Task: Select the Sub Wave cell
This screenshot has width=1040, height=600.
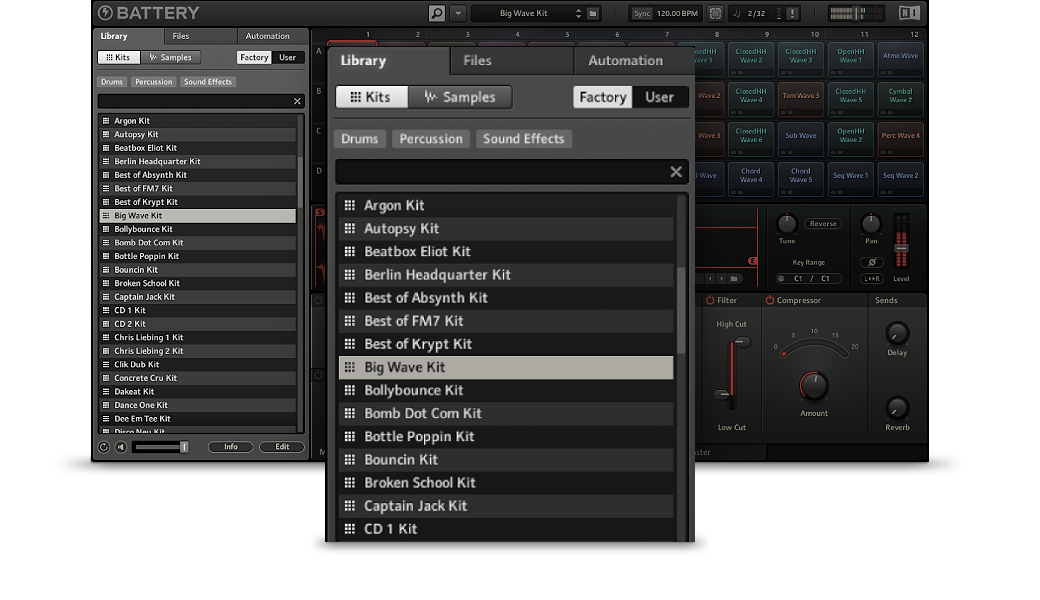Action: 801,139
